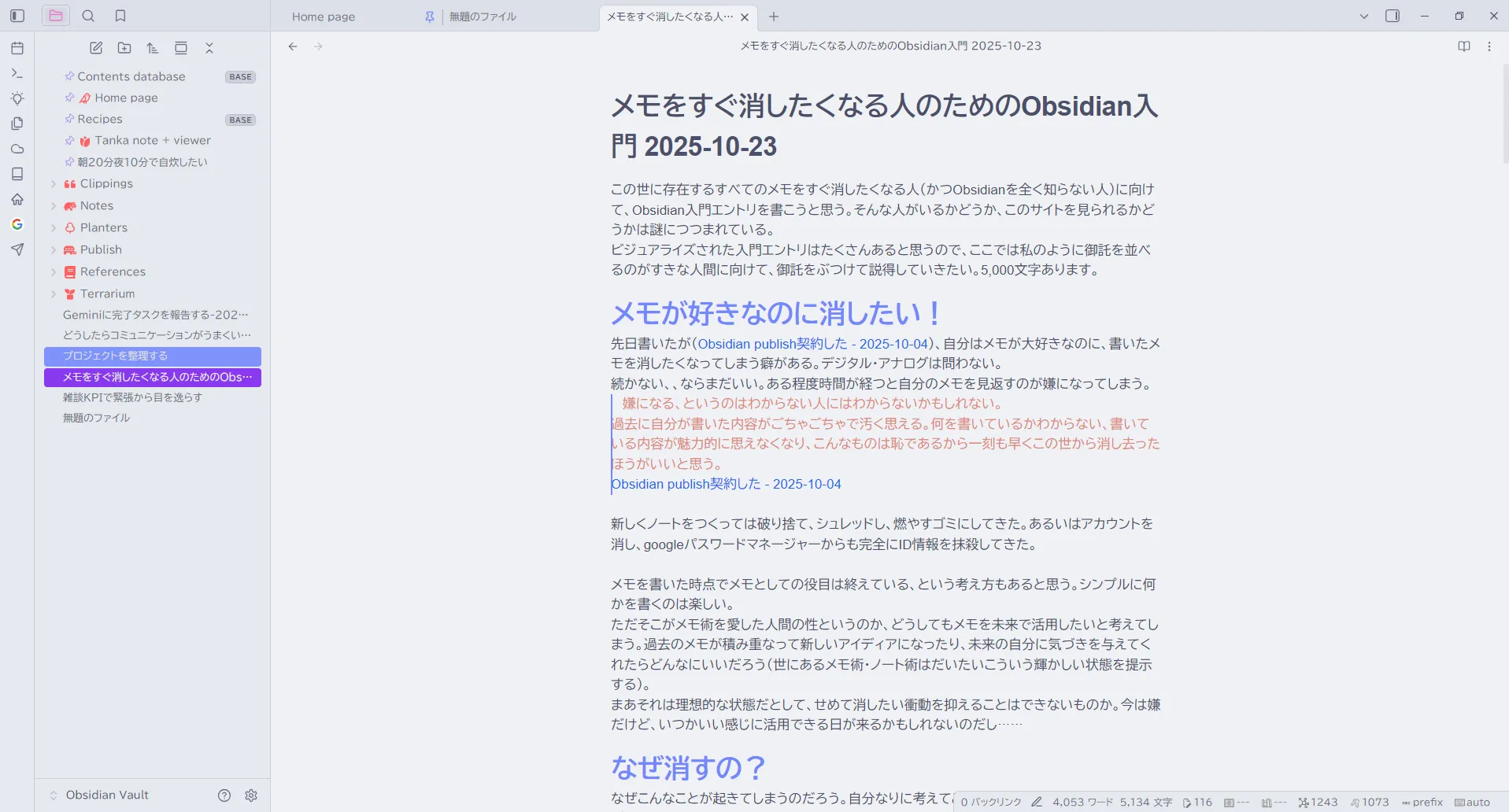Click the copy documents ribbon icon
Viewport: 1509px width, 812px height.
coord(17,124)
